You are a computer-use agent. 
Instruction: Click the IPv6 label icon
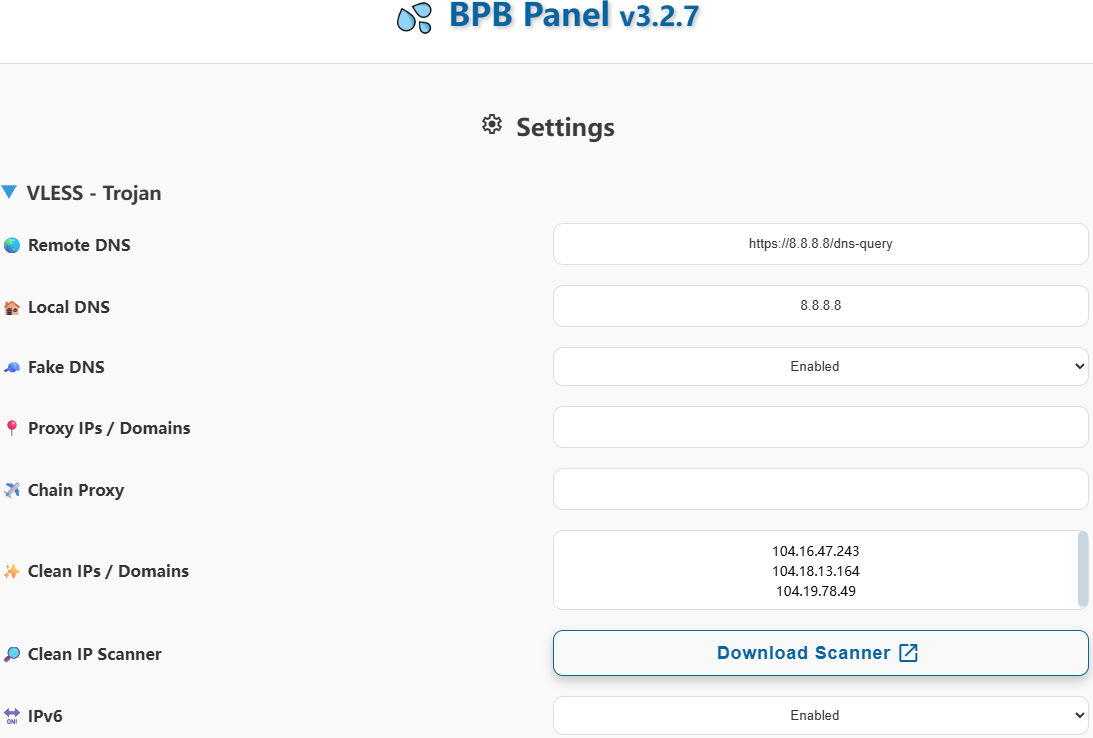(12, 716)
